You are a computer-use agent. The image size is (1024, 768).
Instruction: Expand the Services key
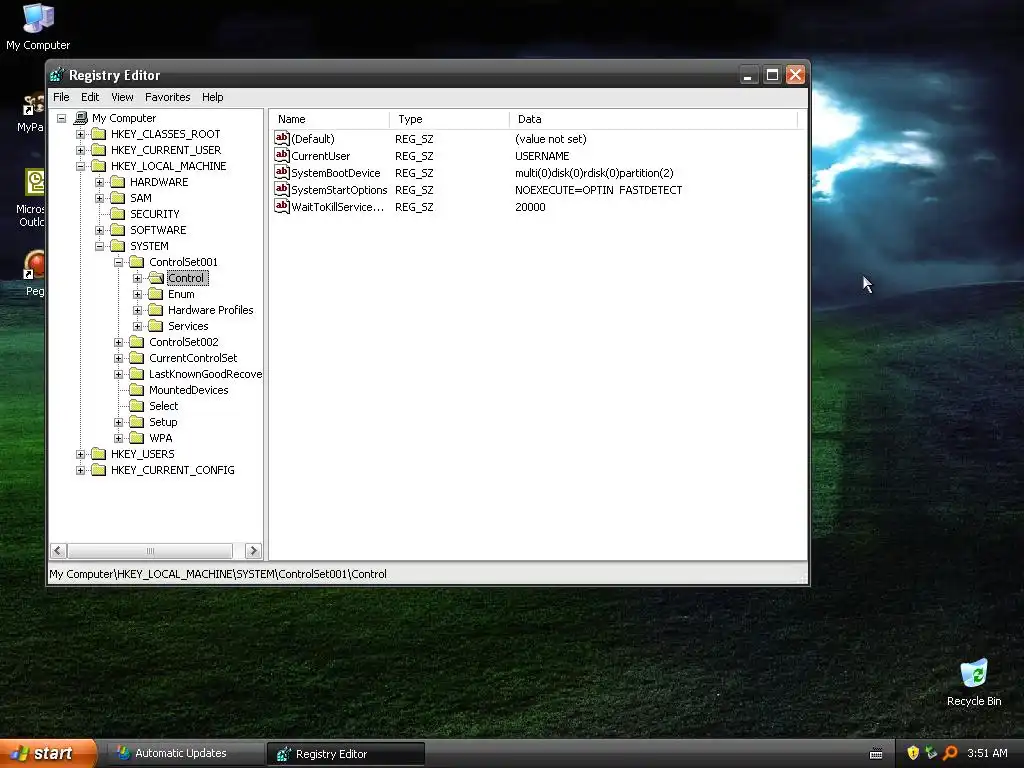point(137,326)
